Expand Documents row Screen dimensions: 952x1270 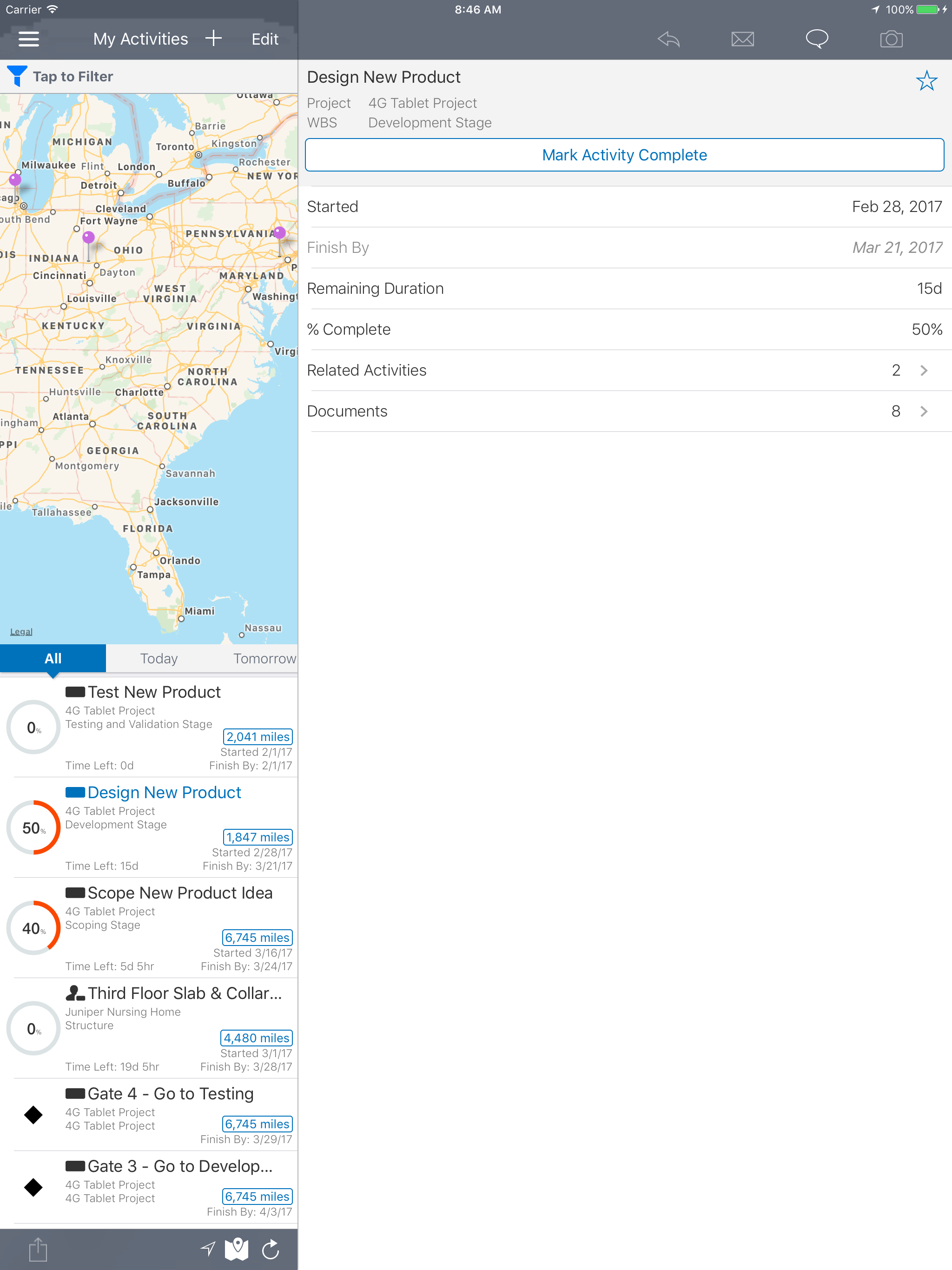(x=625, y=411)
